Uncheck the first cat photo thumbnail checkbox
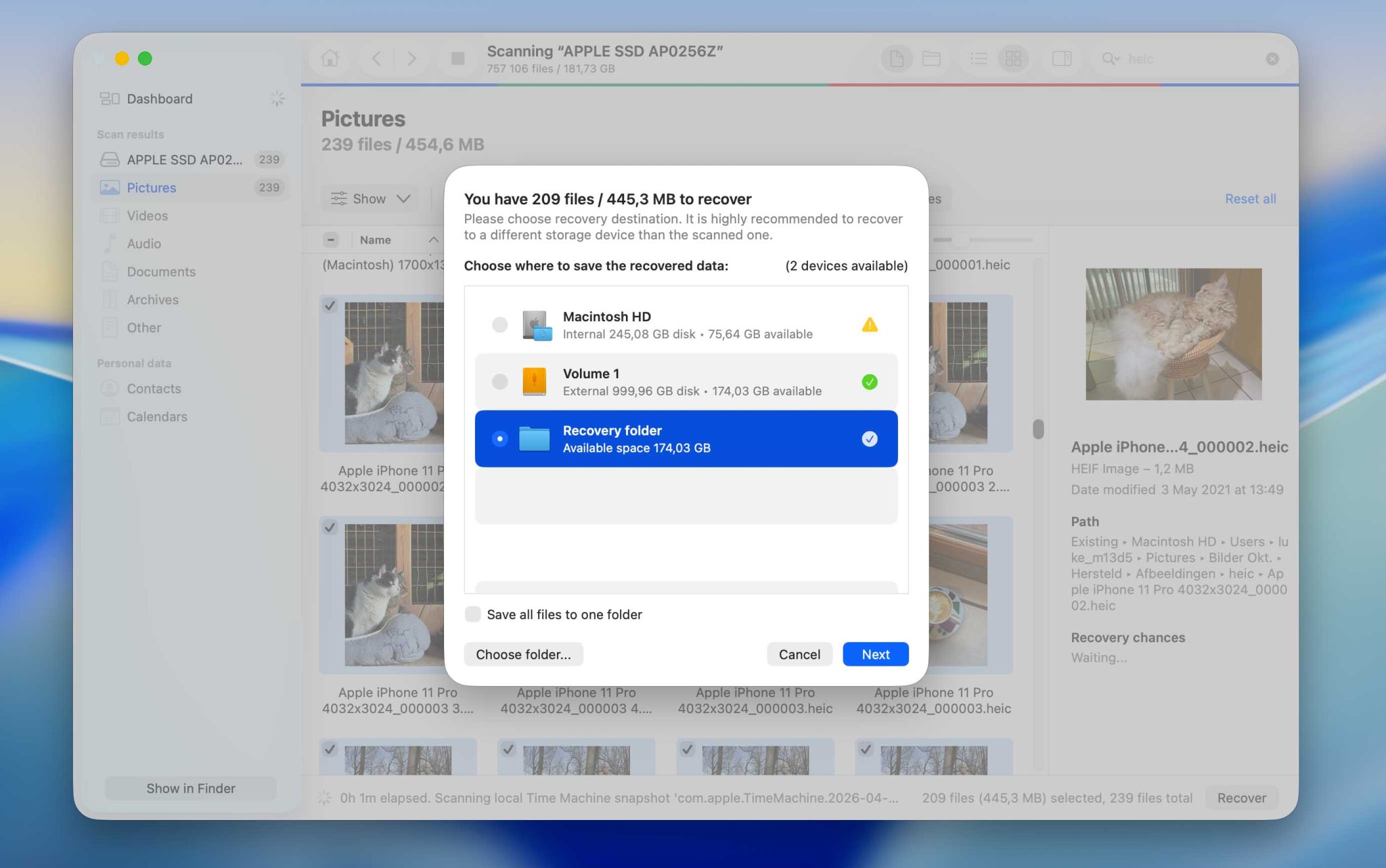1386x868 pixels. tap(330, 305)
